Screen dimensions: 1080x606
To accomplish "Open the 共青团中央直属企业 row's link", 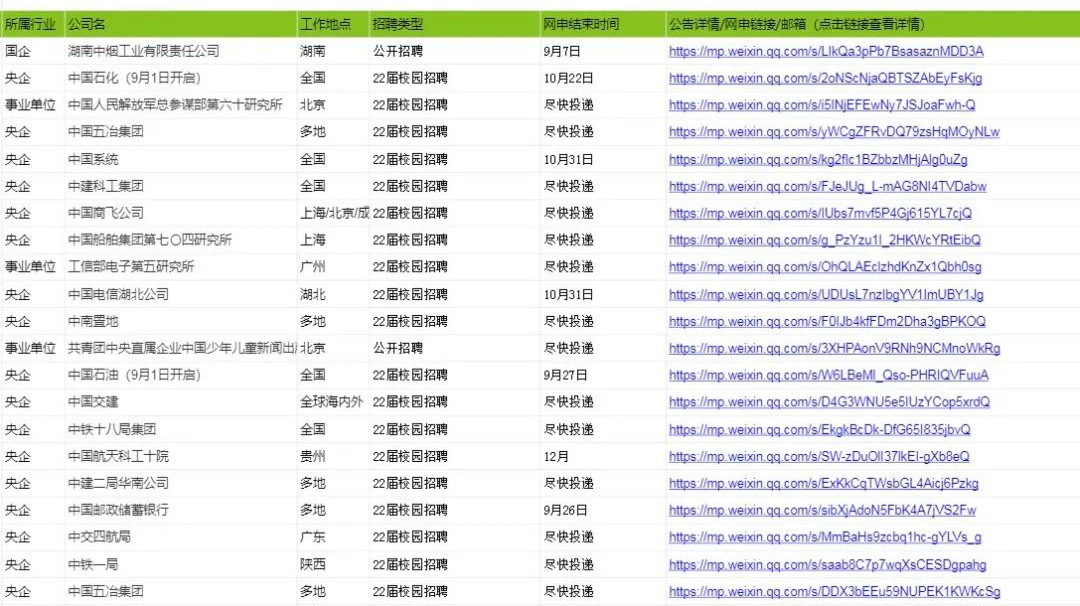I will point(834,348).
